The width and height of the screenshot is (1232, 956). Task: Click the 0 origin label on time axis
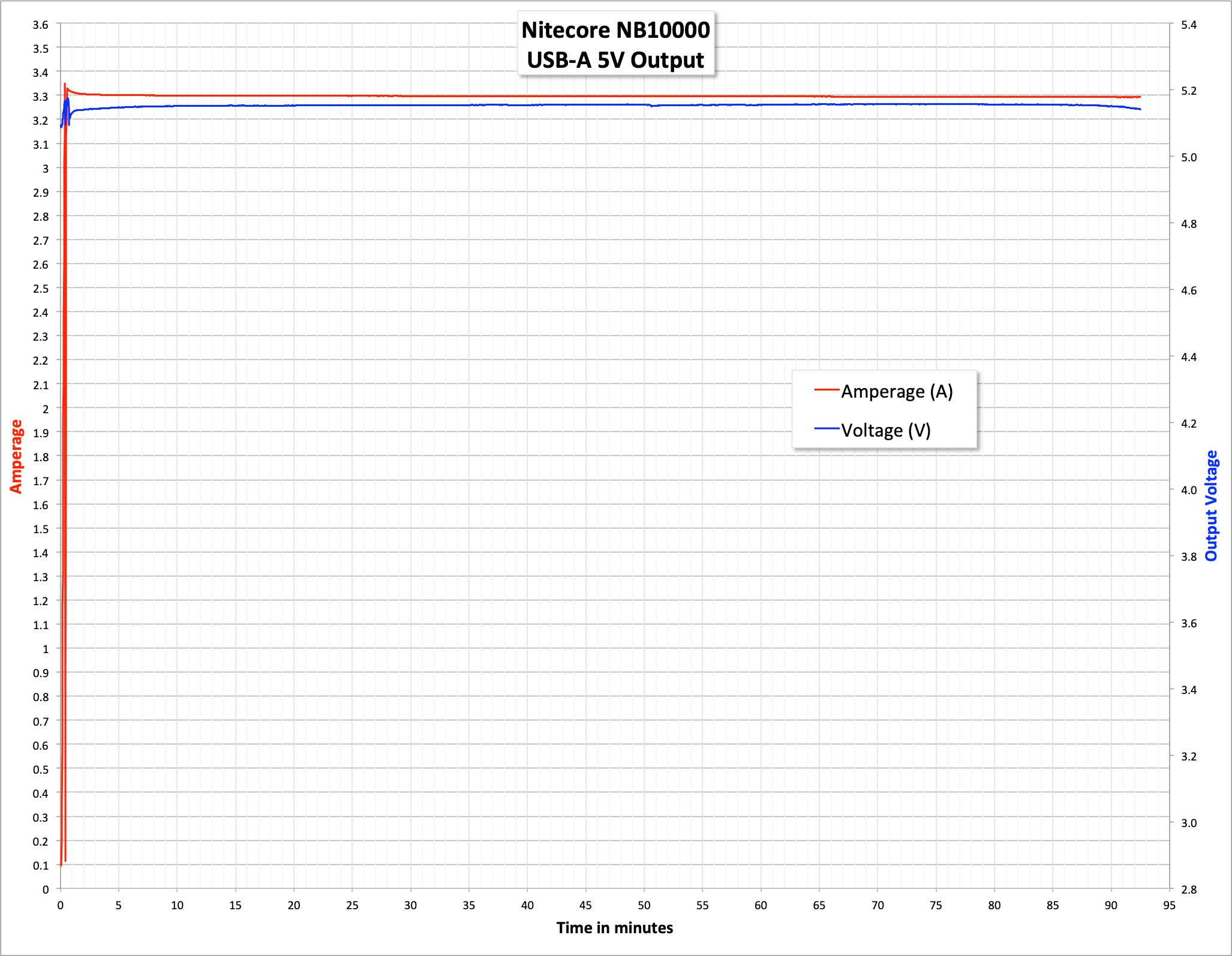[60, 906]
